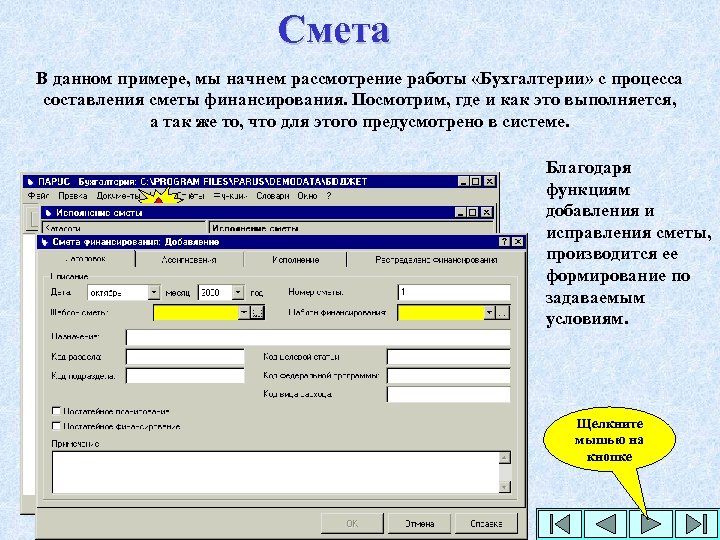Maximize the Исполнение сметы window
The image size is (720, 540).
click(x=472, y=212)
